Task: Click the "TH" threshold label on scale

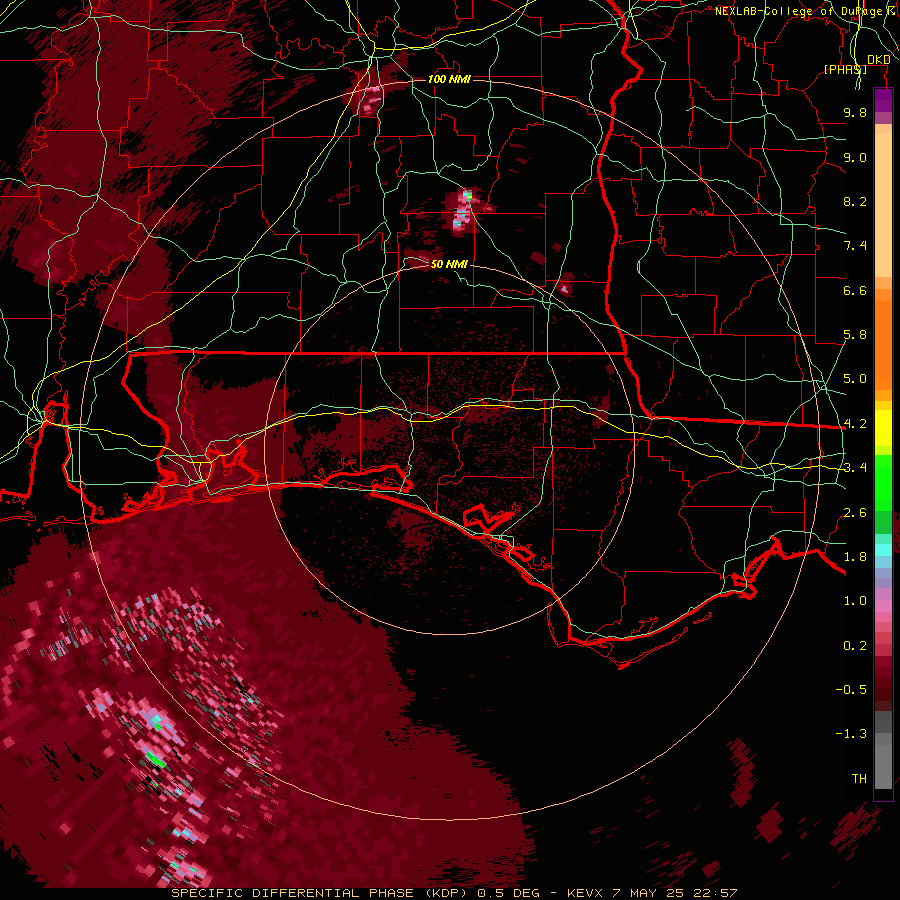Action: tap(859, 779)
